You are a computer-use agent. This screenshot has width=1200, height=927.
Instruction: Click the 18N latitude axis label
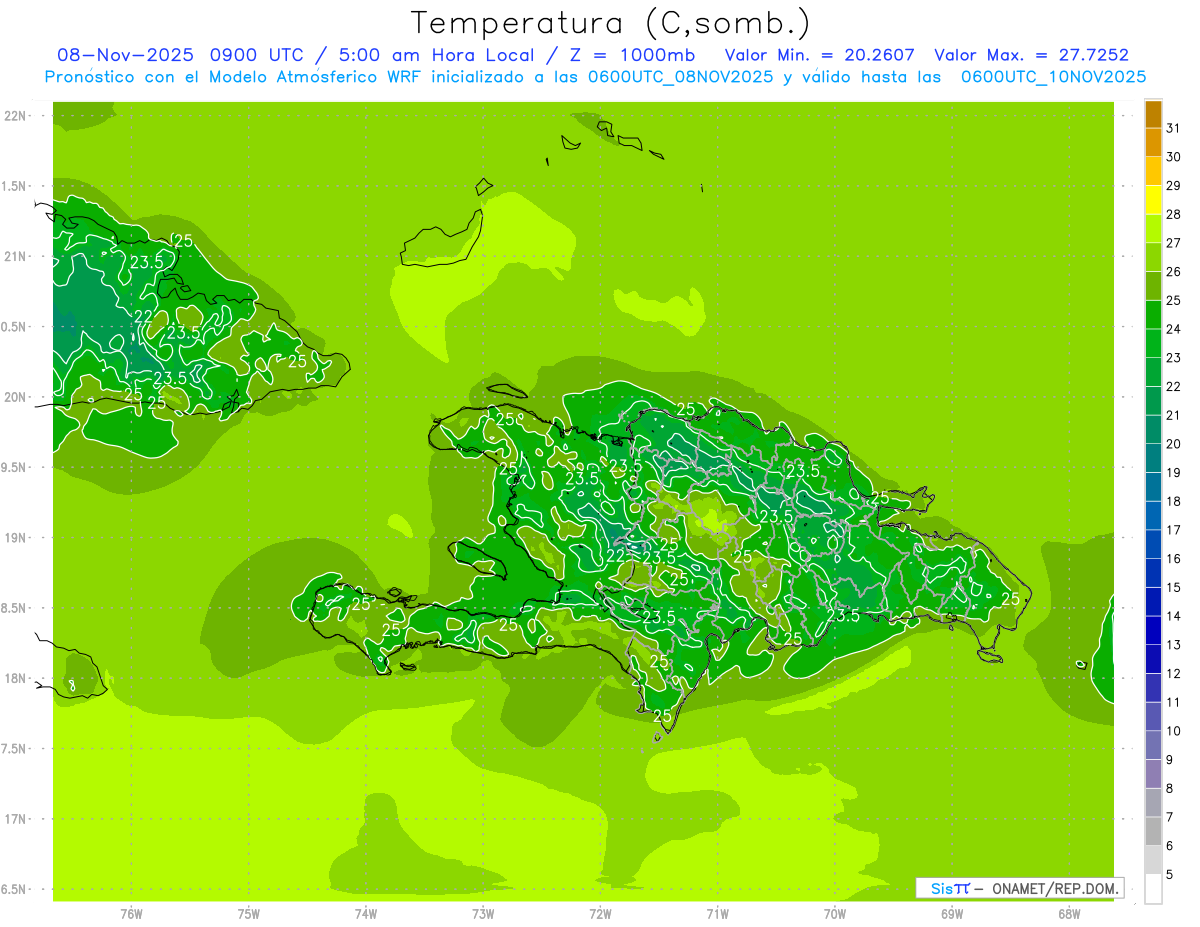(15, 678)
